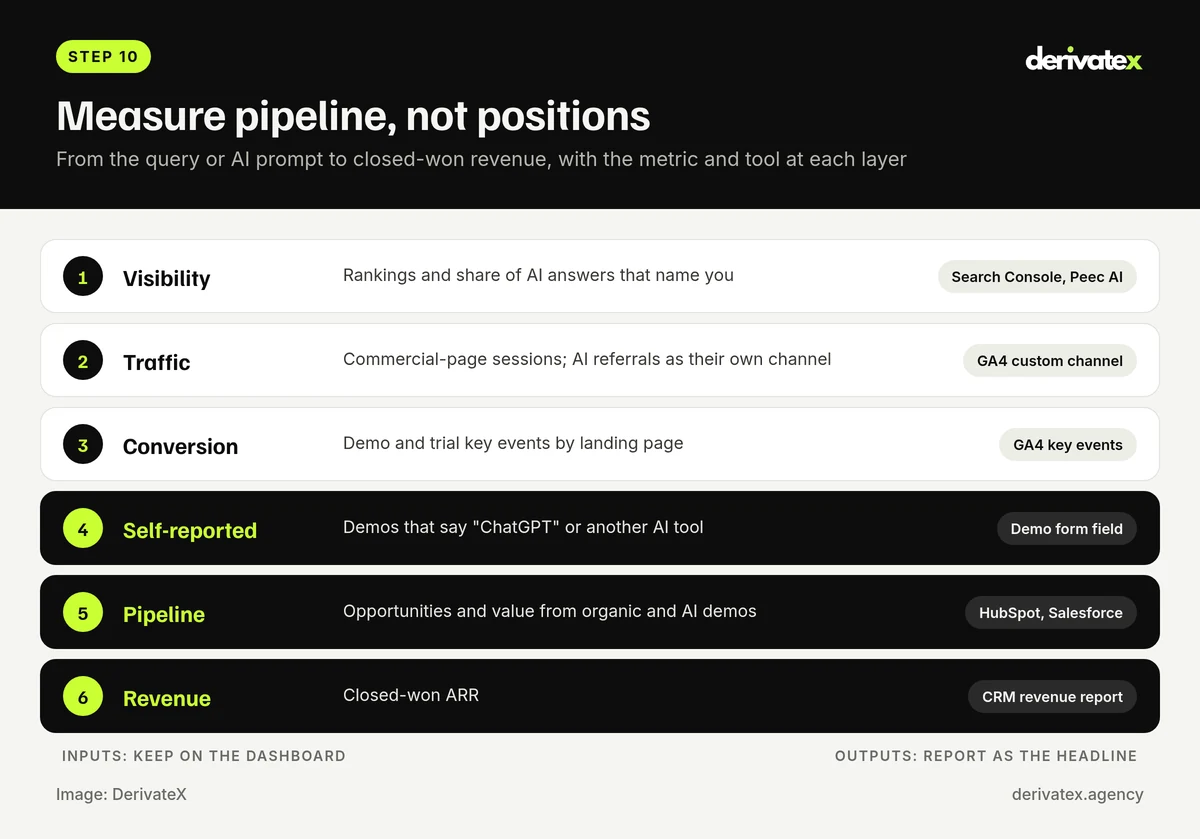The width and height of the screenshot is (1200, 839).
Task: Click the Revenue row heading
Action: click(167, 699)
